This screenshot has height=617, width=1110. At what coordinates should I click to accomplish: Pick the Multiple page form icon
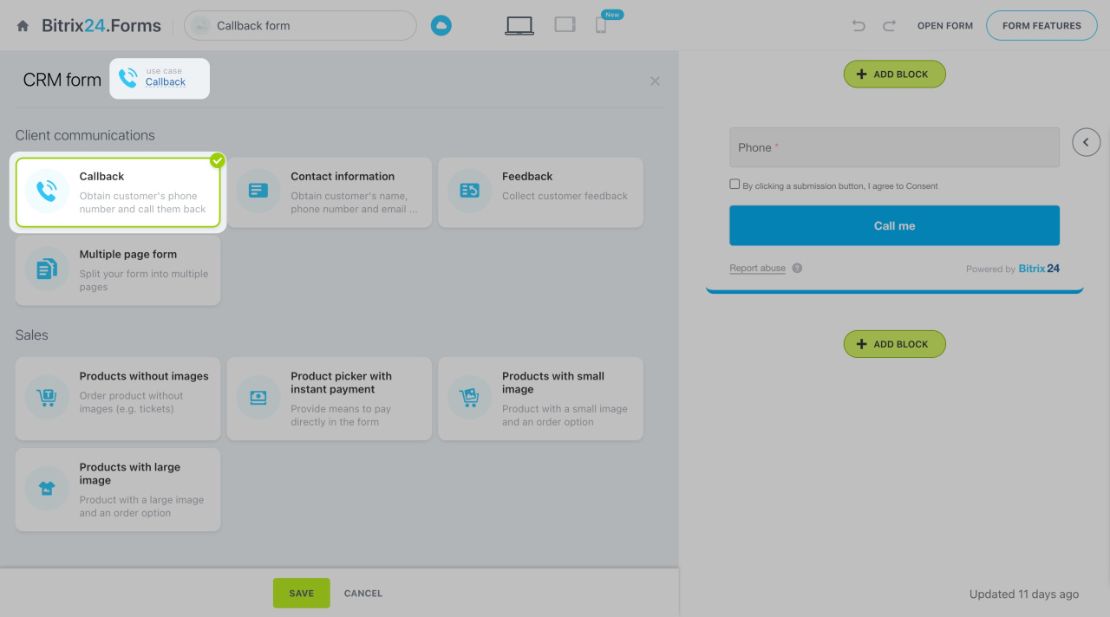47,269
